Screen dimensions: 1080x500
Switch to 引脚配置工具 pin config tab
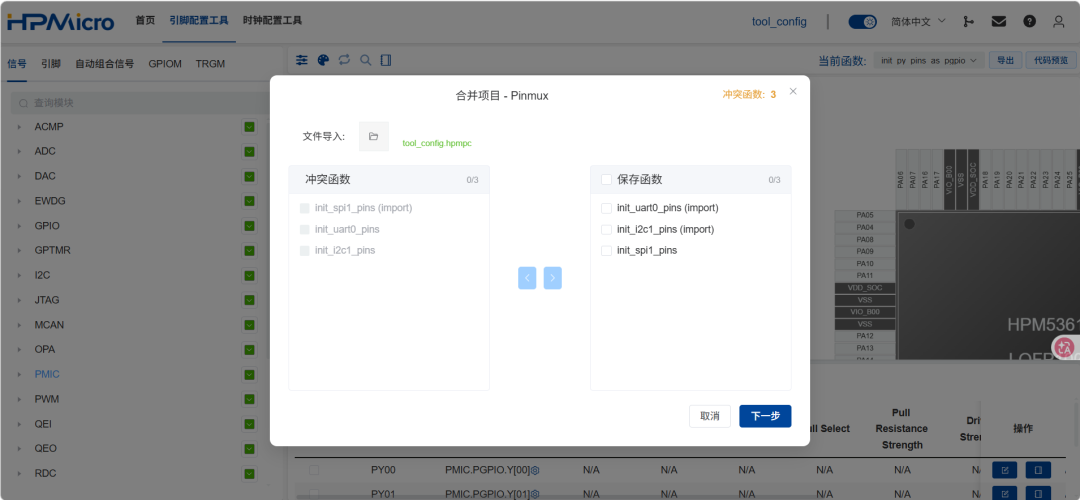pos(199,21)
